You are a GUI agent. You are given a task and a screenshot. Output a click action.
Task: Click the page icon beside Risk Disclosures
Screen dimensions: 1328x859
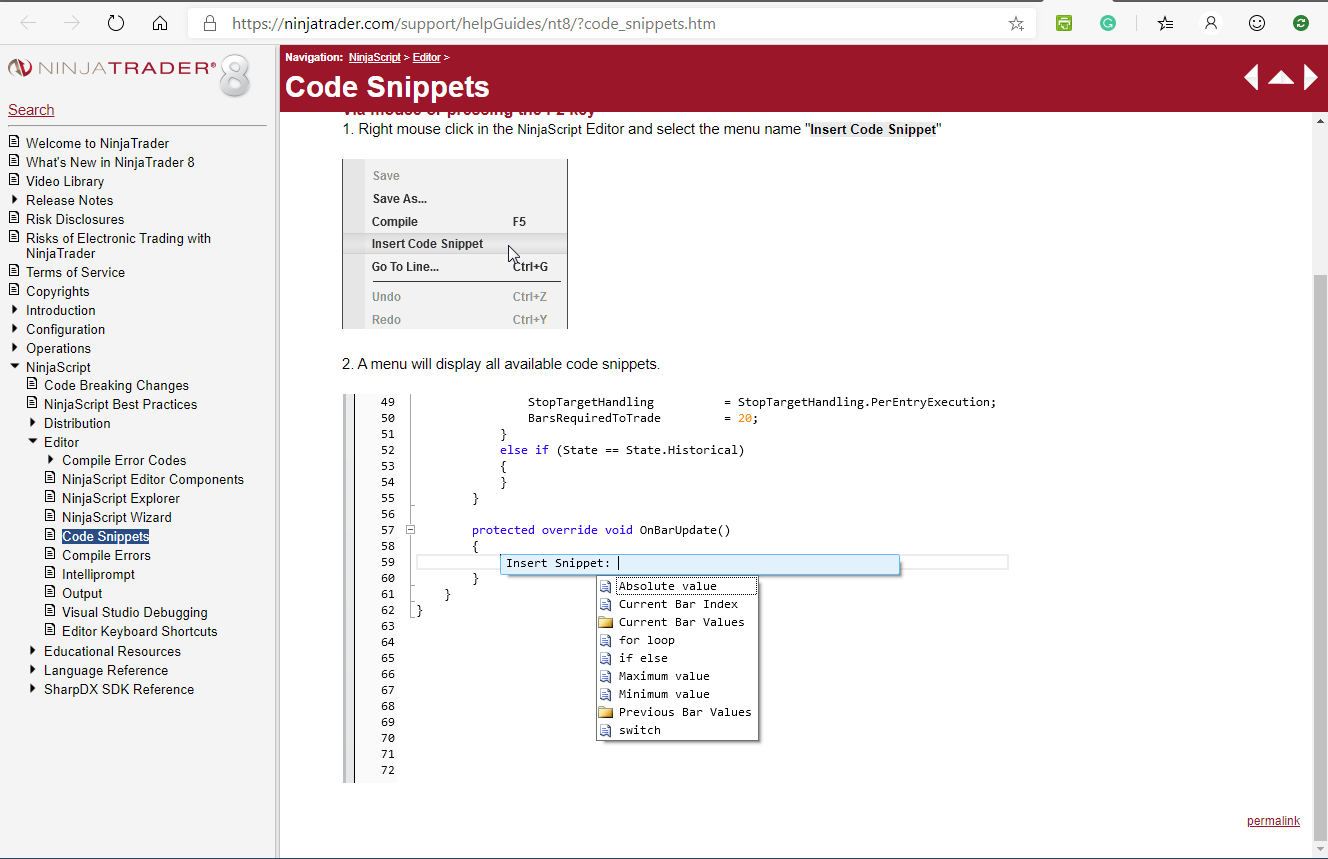coord(14,218)
